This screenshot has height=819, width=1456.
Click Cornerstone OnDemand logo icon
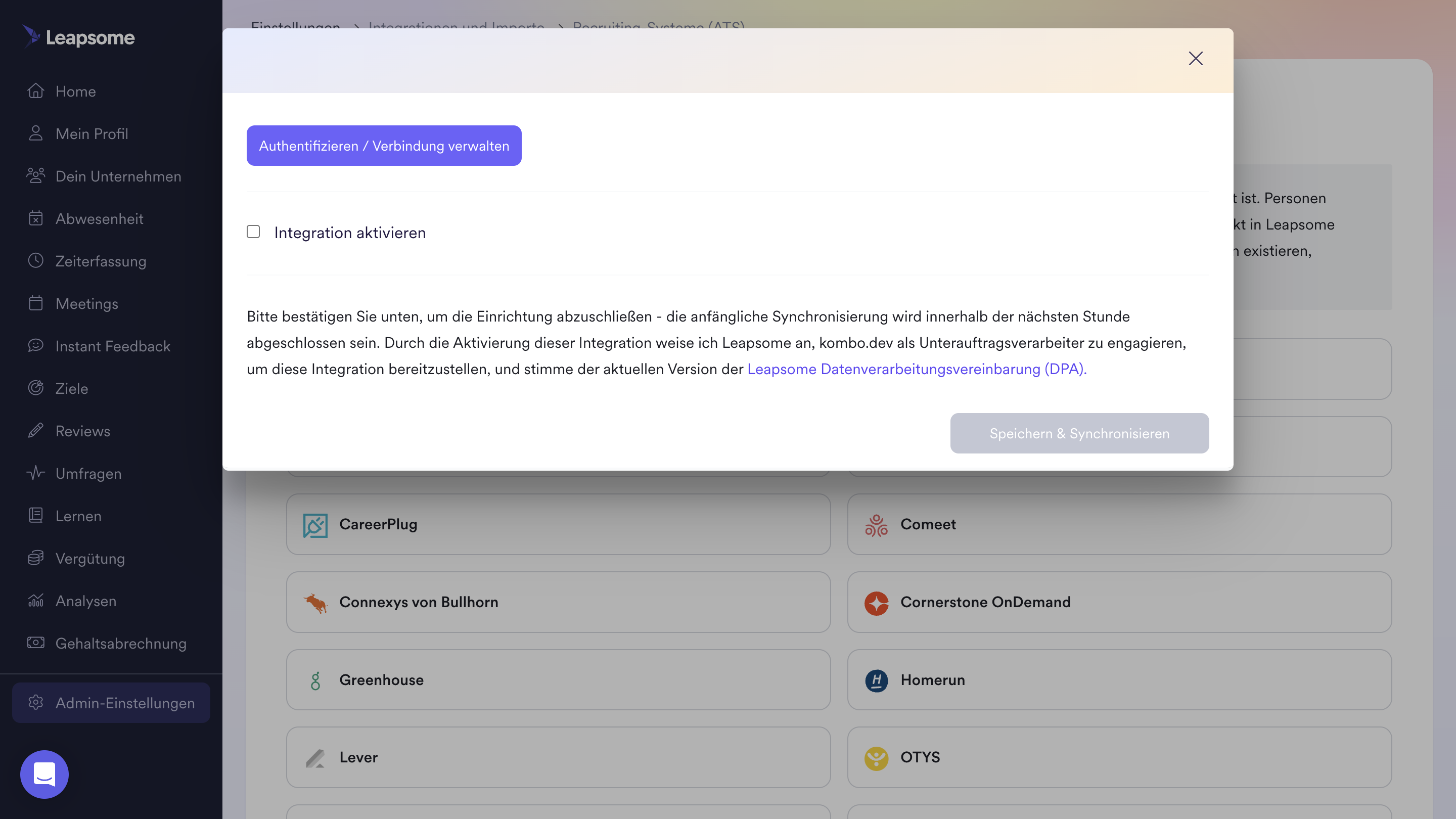[x=876, y=603]
